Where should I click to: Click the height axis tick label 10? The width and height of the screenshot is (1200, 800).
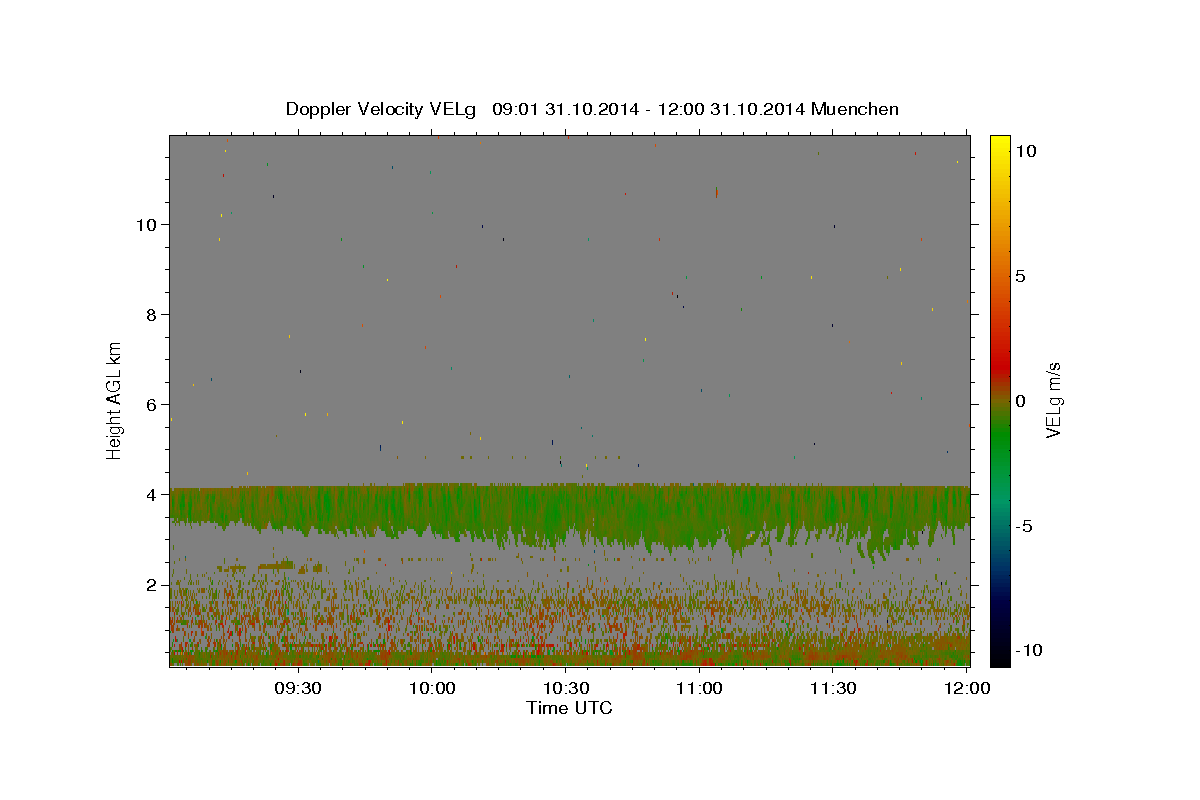(x=148, y=225)
